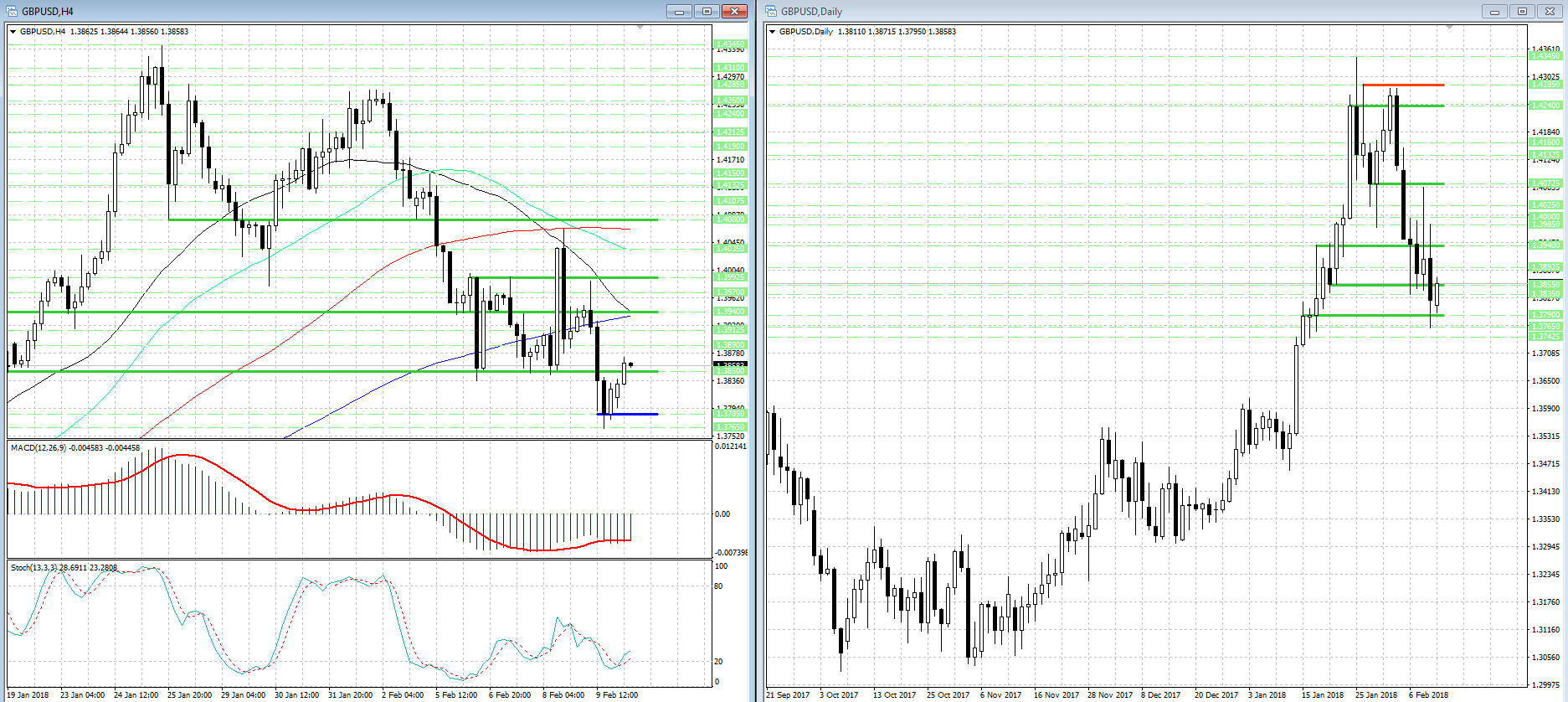Click the GBPUSD,Daily title bar text
Image resolution: width=1568 pixels, height=702 pixels.
(811, 12)
